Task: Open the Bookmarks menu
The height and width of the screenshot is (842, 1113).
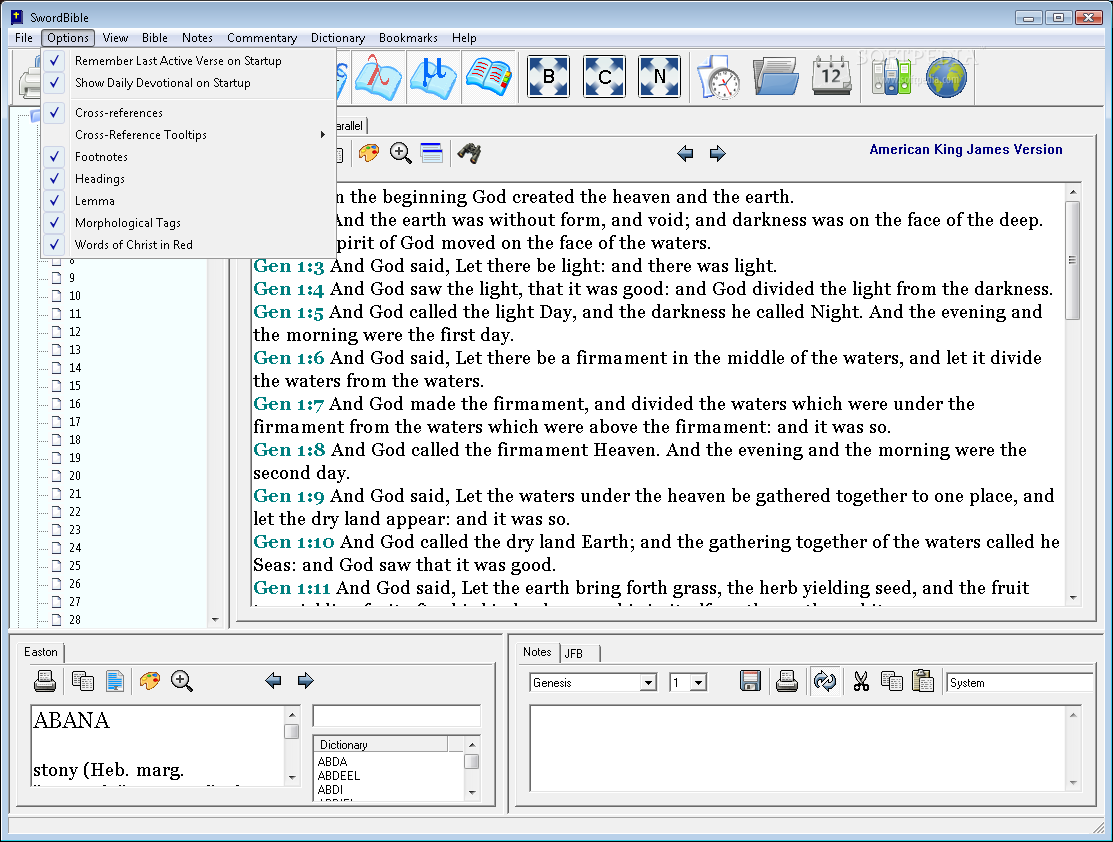Action: 408,38
